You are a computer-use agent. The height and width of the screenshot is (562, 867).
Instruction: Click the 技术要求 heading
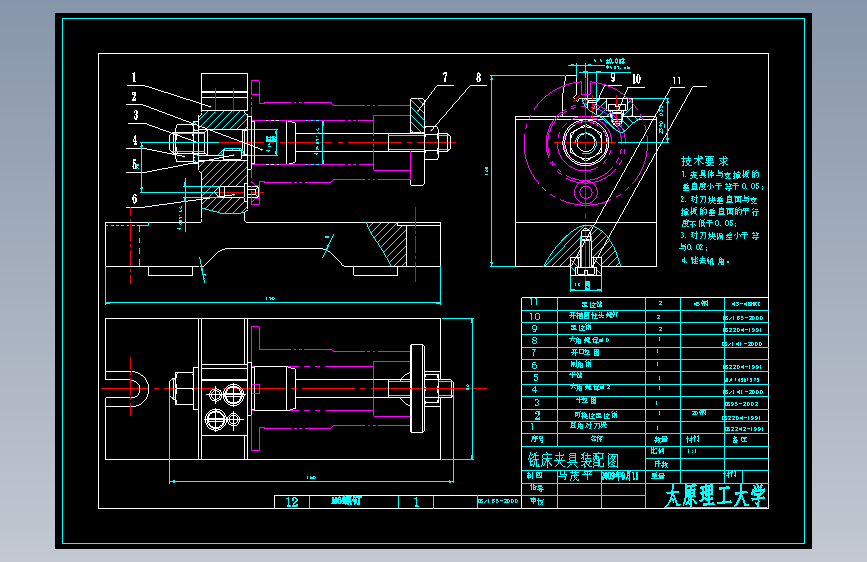[704, 161]
